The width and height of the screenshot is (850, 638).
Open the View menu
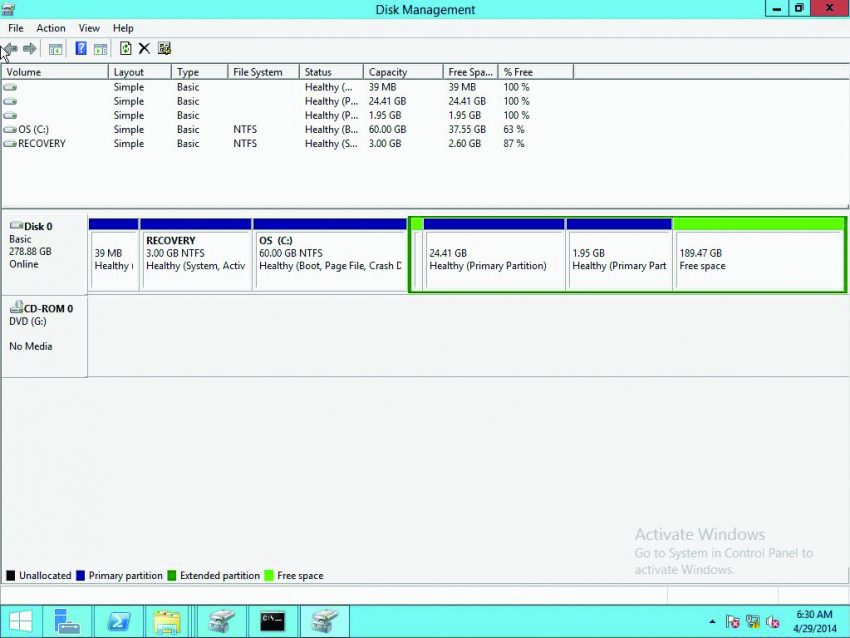89,28
